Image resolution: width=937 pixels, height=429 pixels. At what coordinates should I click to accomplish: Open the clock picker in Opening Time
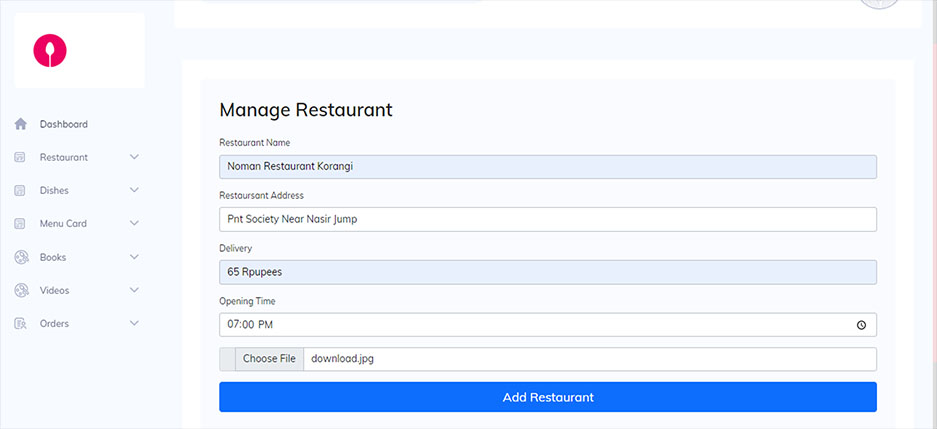[861, 325]
